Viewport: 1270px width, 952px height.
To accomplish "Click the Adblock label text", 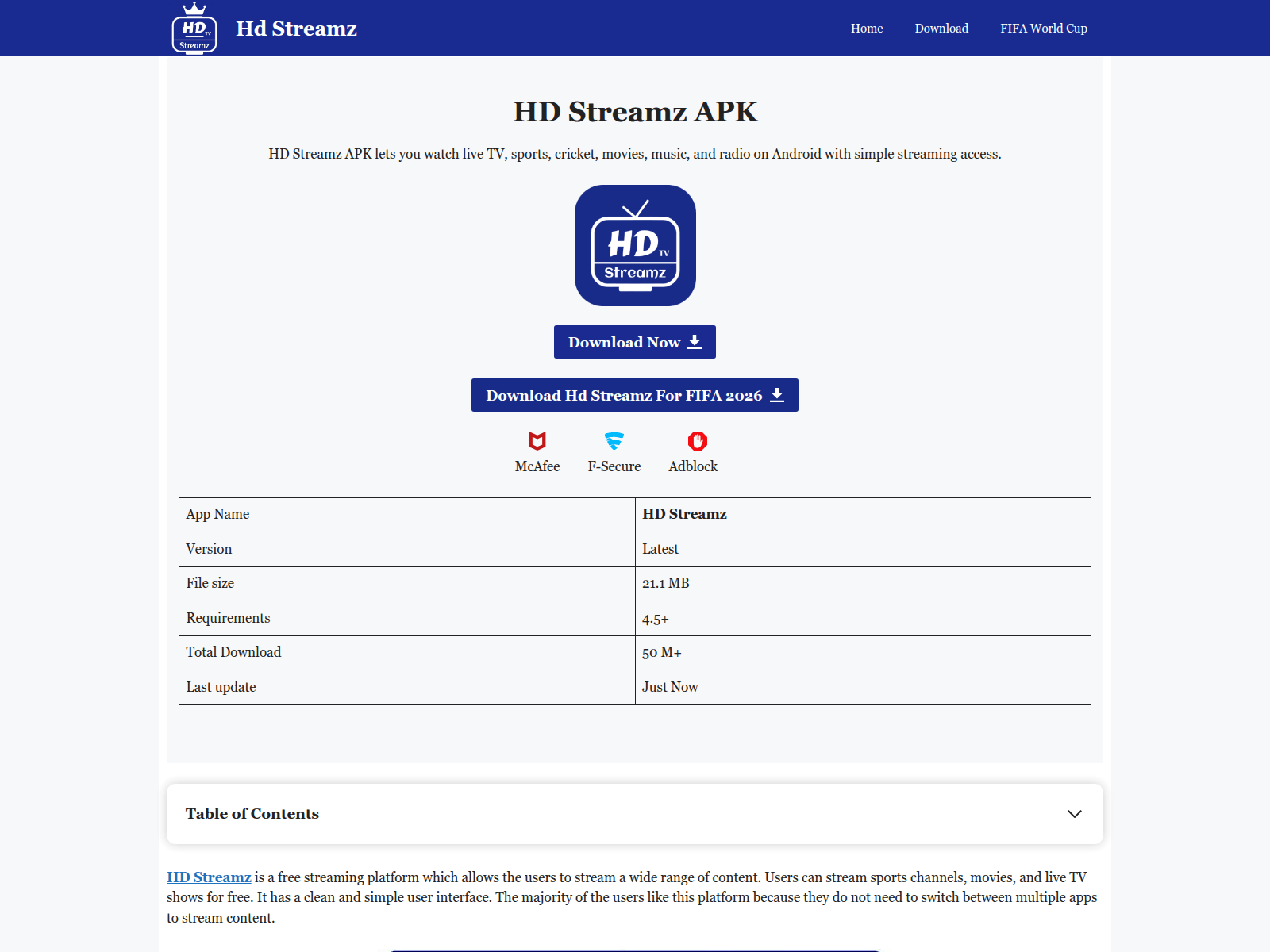I will [x=693, y=466].
